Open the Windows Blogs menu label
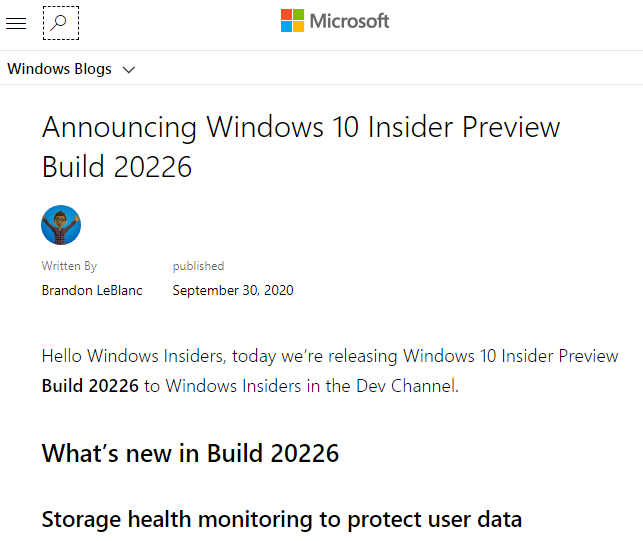 [x=59, y=69]
